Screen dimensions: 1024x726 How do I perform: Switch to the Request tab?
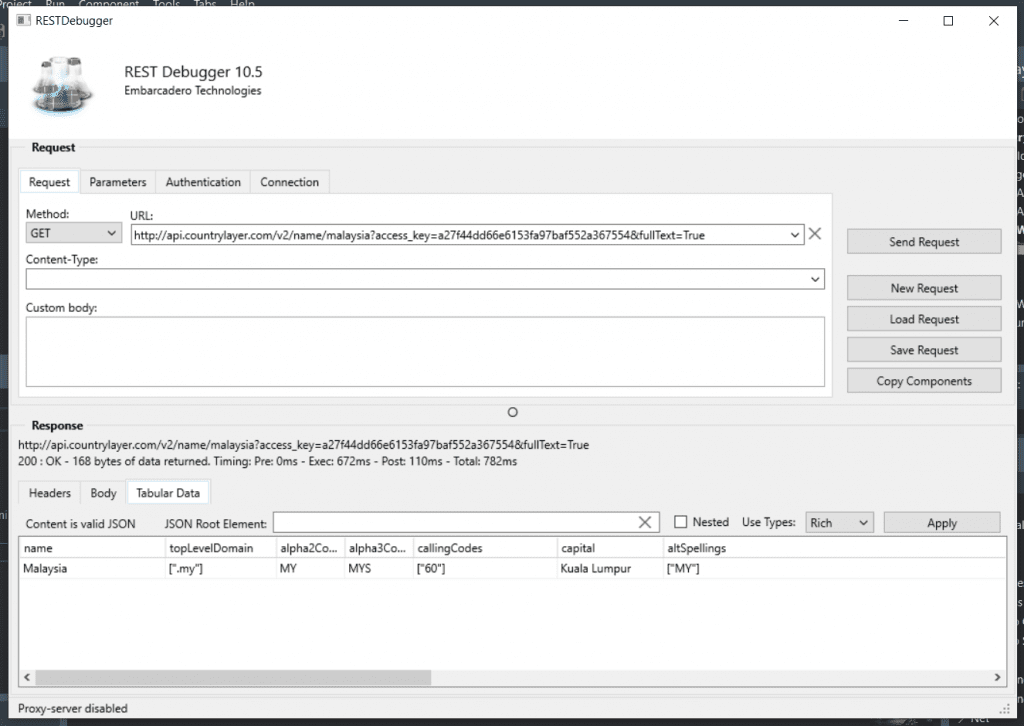pyautogui.click(x=49, y=182)
